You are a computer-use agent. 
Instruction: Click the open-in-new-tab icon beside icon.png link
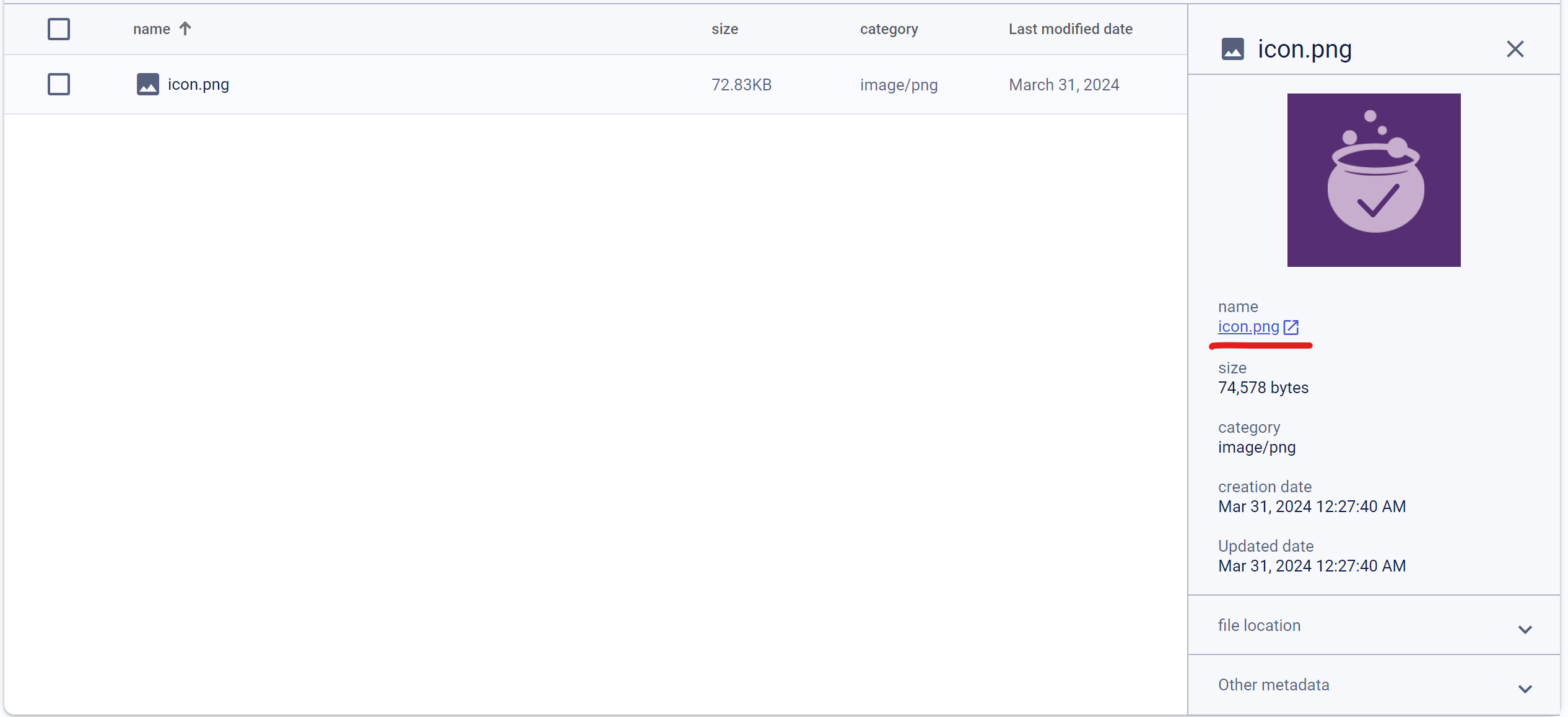click(1291, 327)
